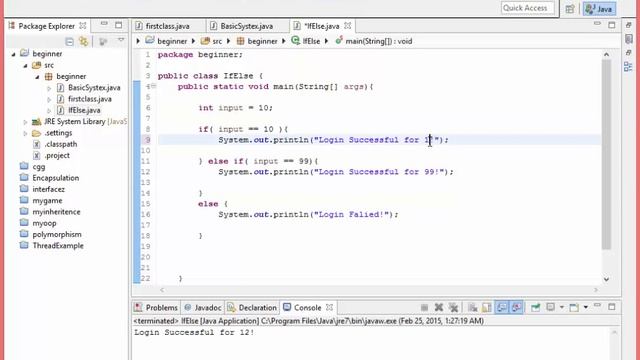640x360 pixels.
Task: Open the Problems tab
Action: (x=157, y=307)
